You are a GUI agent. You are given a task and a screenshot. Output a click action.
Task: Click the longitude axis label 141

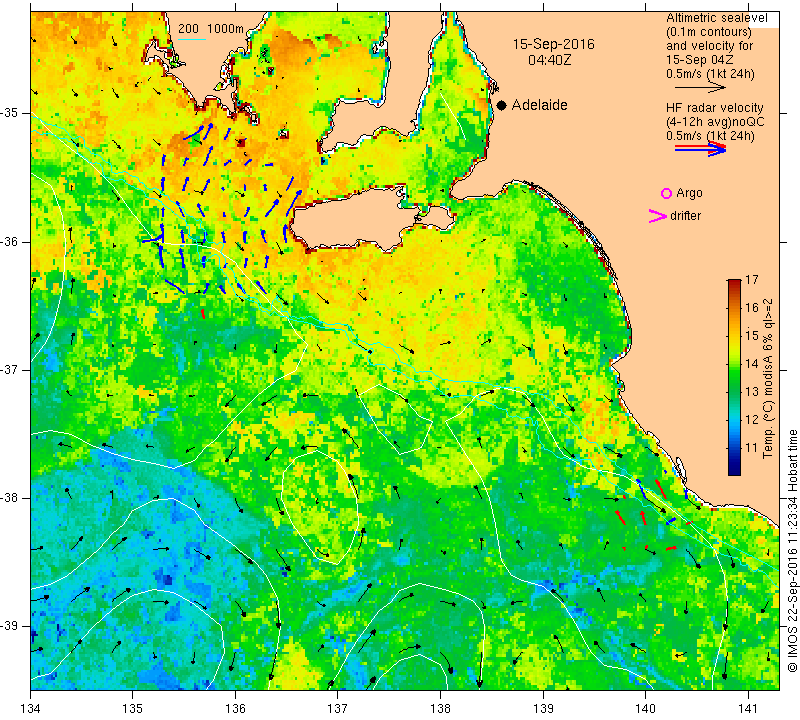pos(748,709)
